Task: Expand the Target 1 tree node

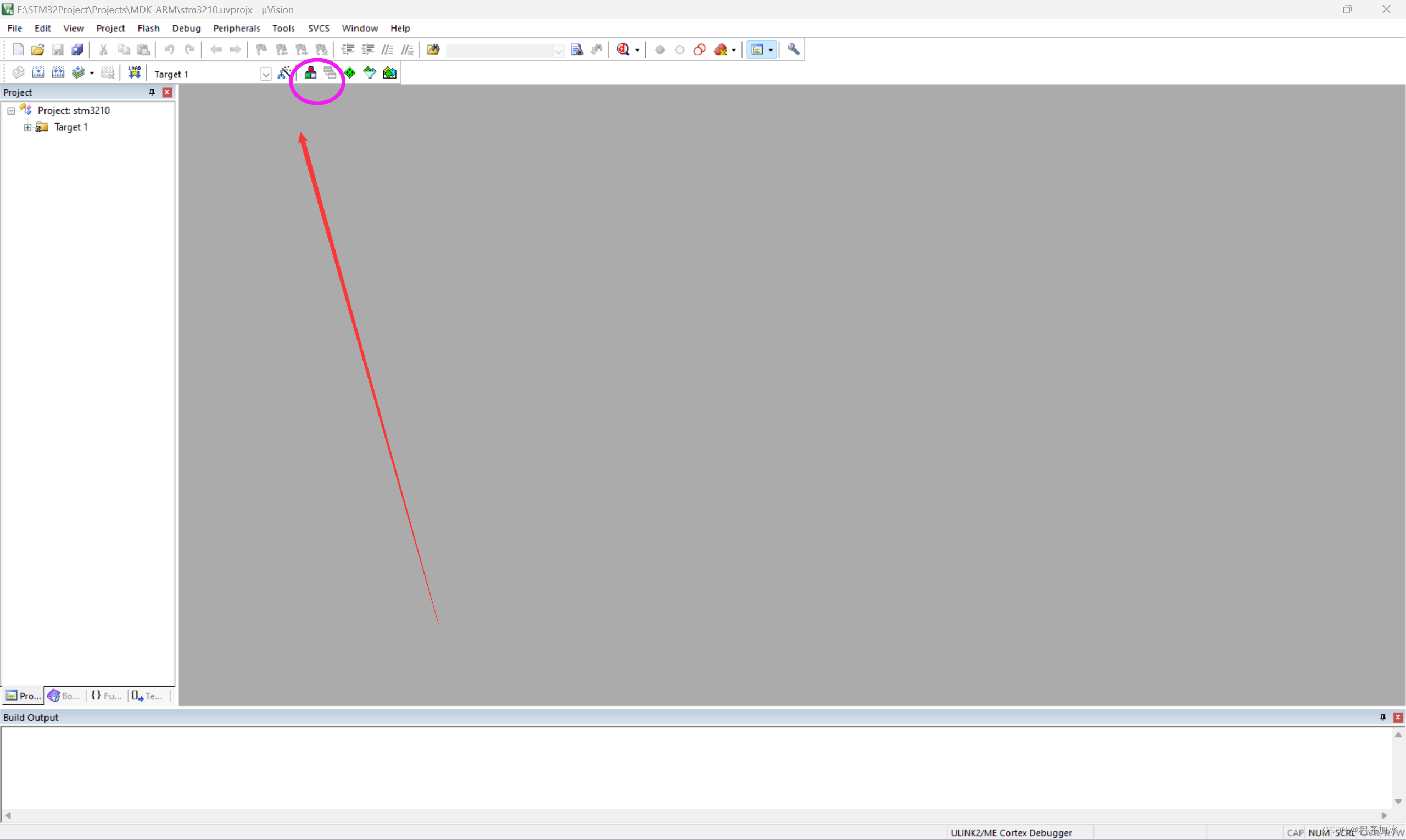Action: pos(27,127)
